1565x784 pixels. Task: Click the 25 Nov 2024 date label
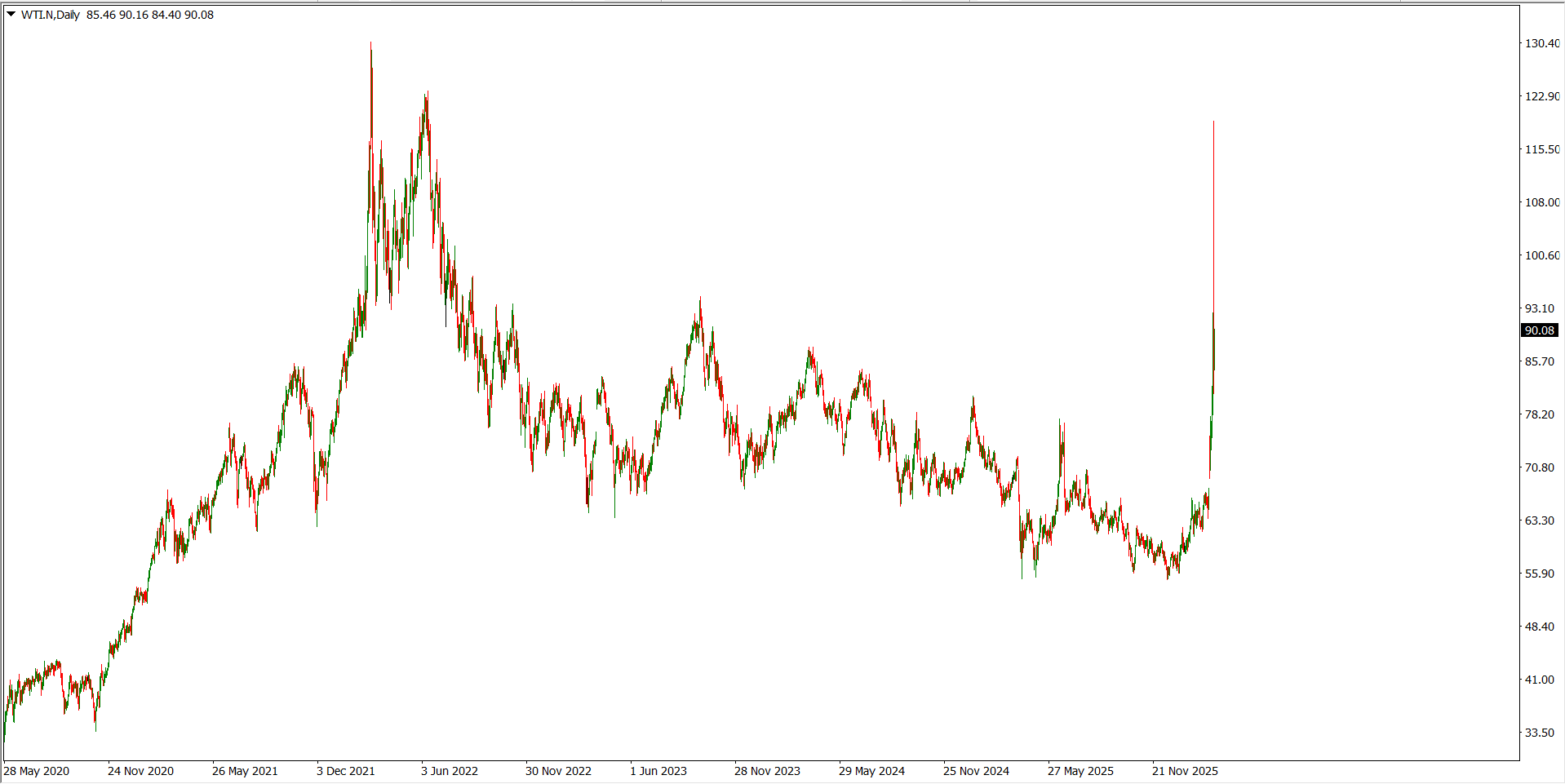pyautogui.click(x=976, y=771)
